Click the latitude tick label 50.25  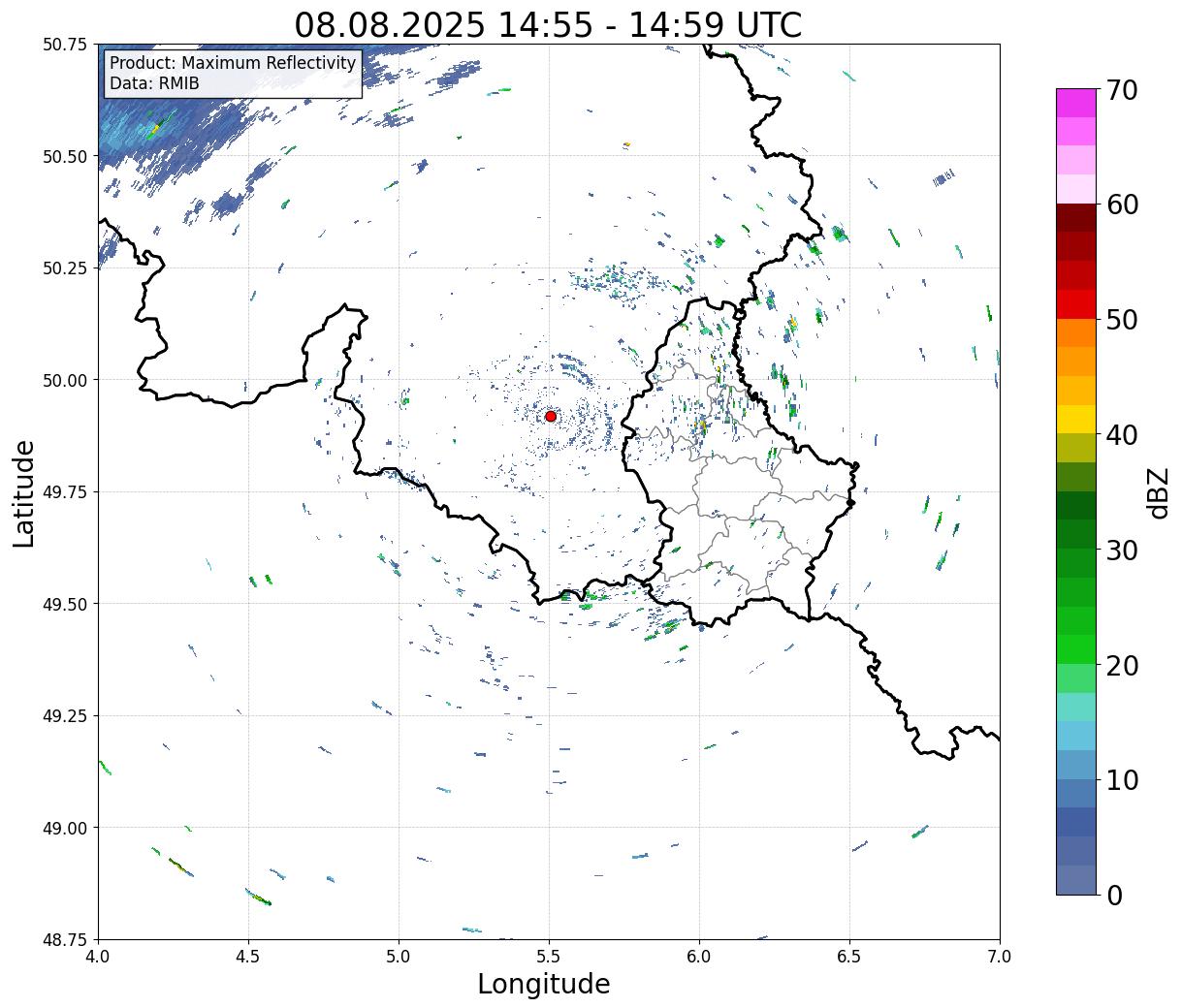65,268
